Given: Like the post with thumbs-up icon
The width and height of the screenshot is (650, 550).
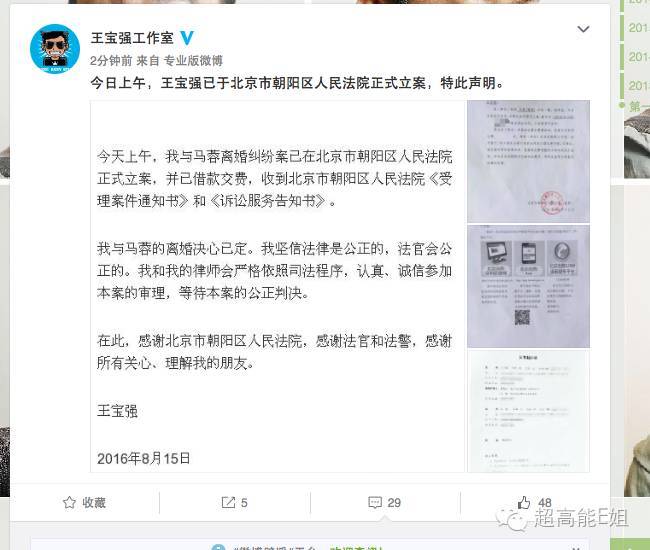Looking at the screenshot, I should 524,502.
